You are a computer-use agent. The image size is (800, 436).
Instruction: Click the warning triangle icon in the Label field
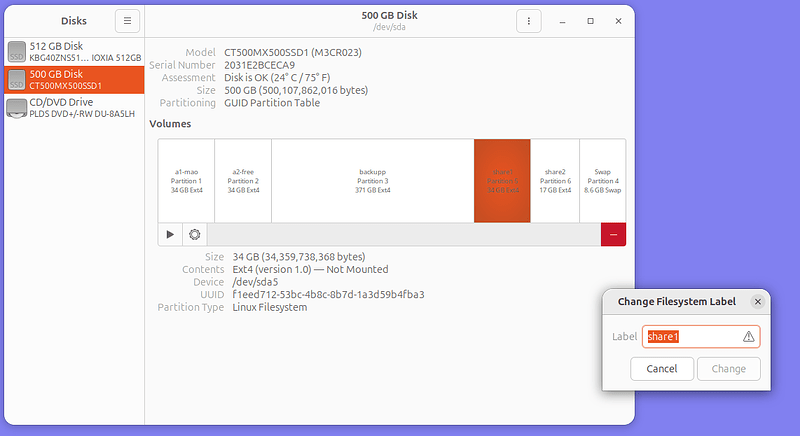(x=748, y=337)
